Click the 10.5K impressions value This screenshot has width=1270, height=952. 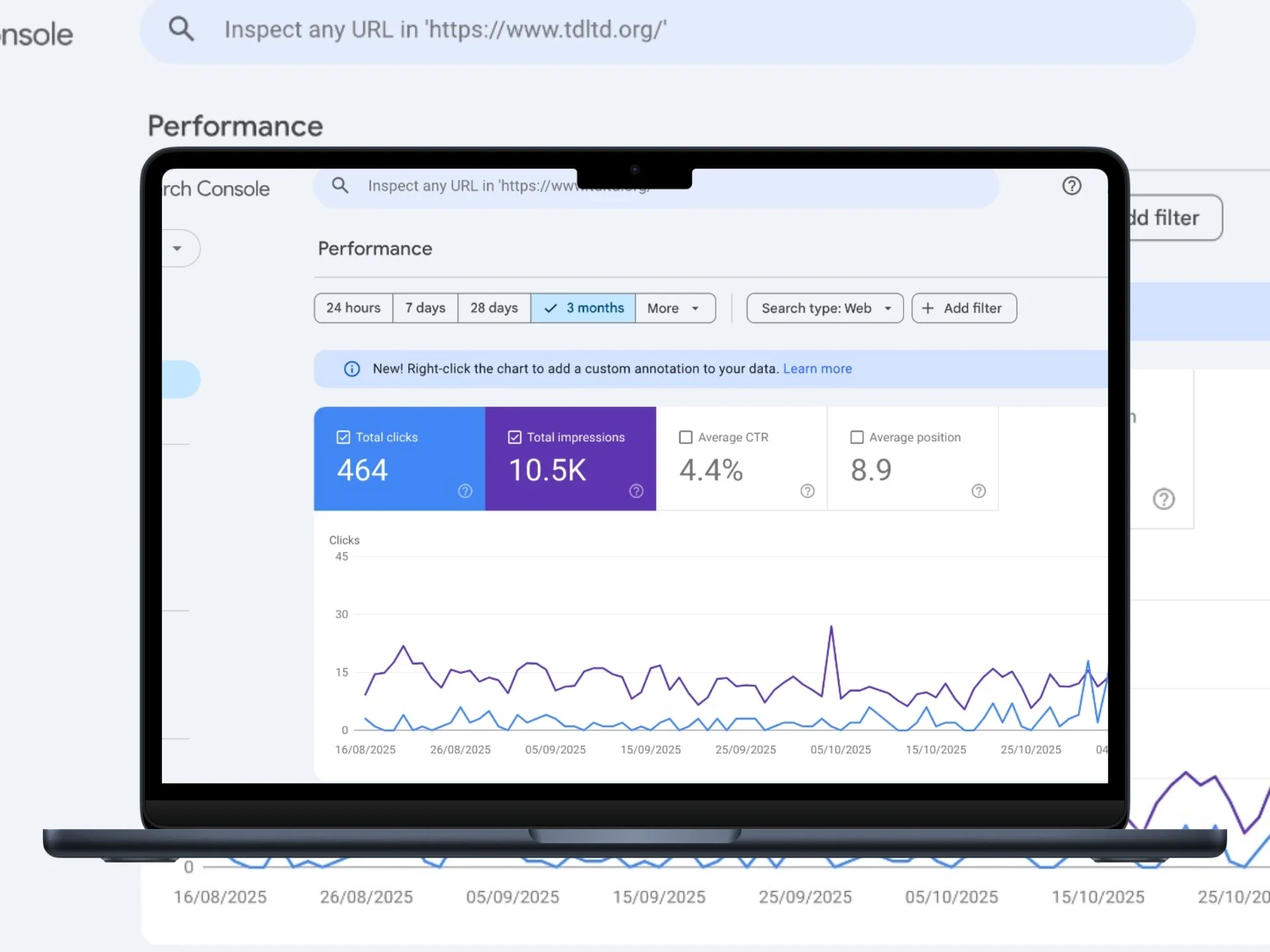[x=547, y=470]
